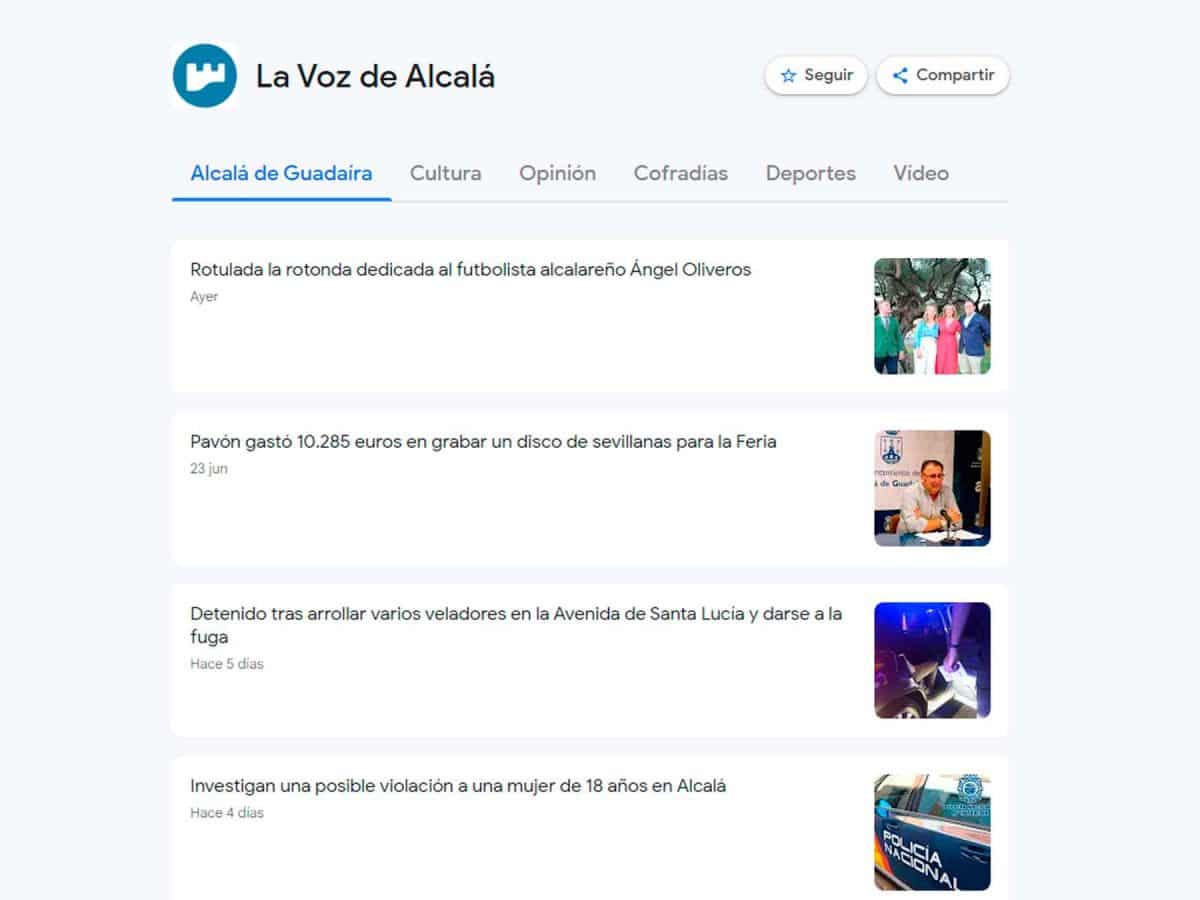Click the share icon in Compartir button
This screenshot has height=900, width=1200.
tap(900, 76)
